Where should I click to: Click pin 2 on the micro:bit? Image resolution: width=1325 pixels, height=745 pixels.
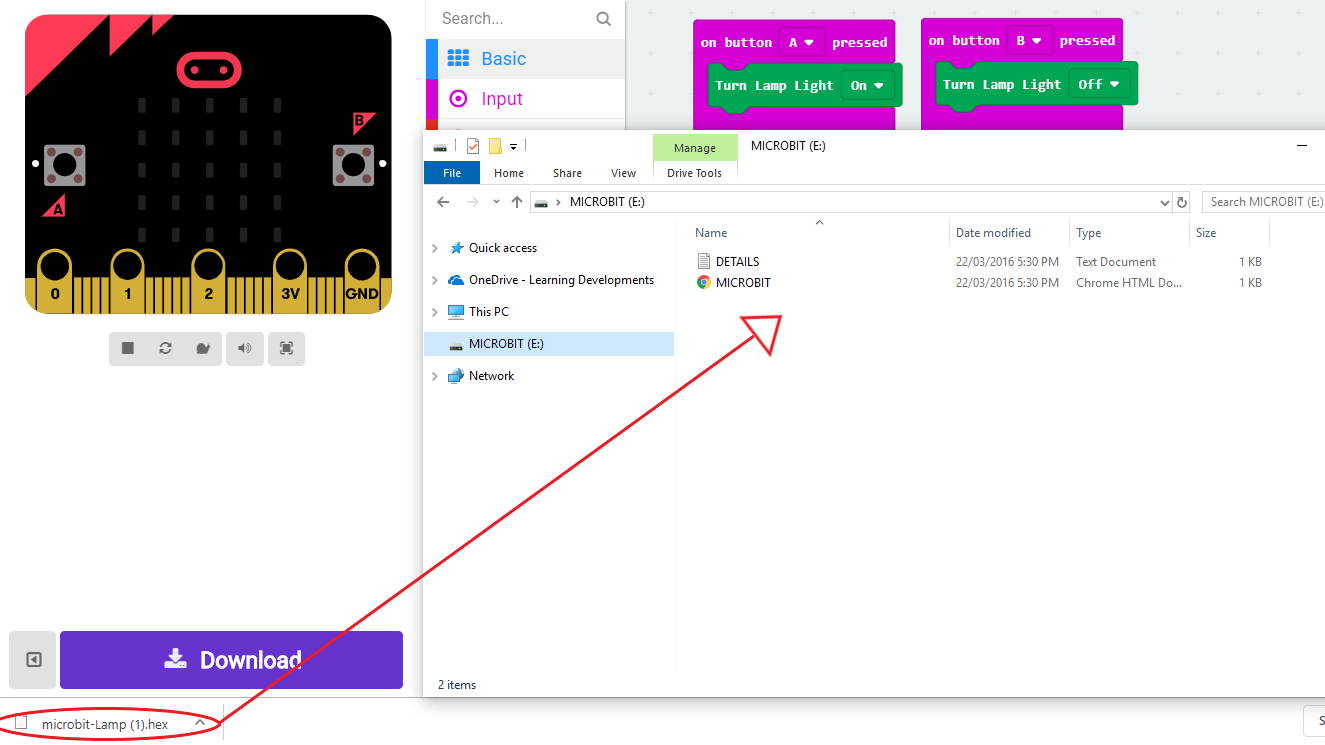coord(208,280)
